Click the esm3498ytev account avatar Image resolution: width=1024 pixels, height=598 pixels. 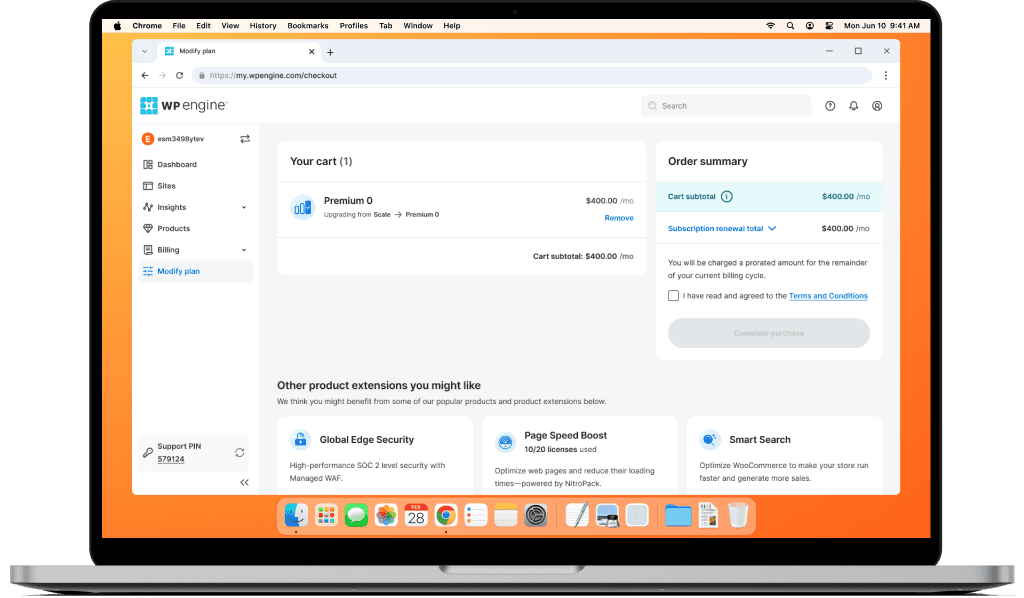(148, 139)
